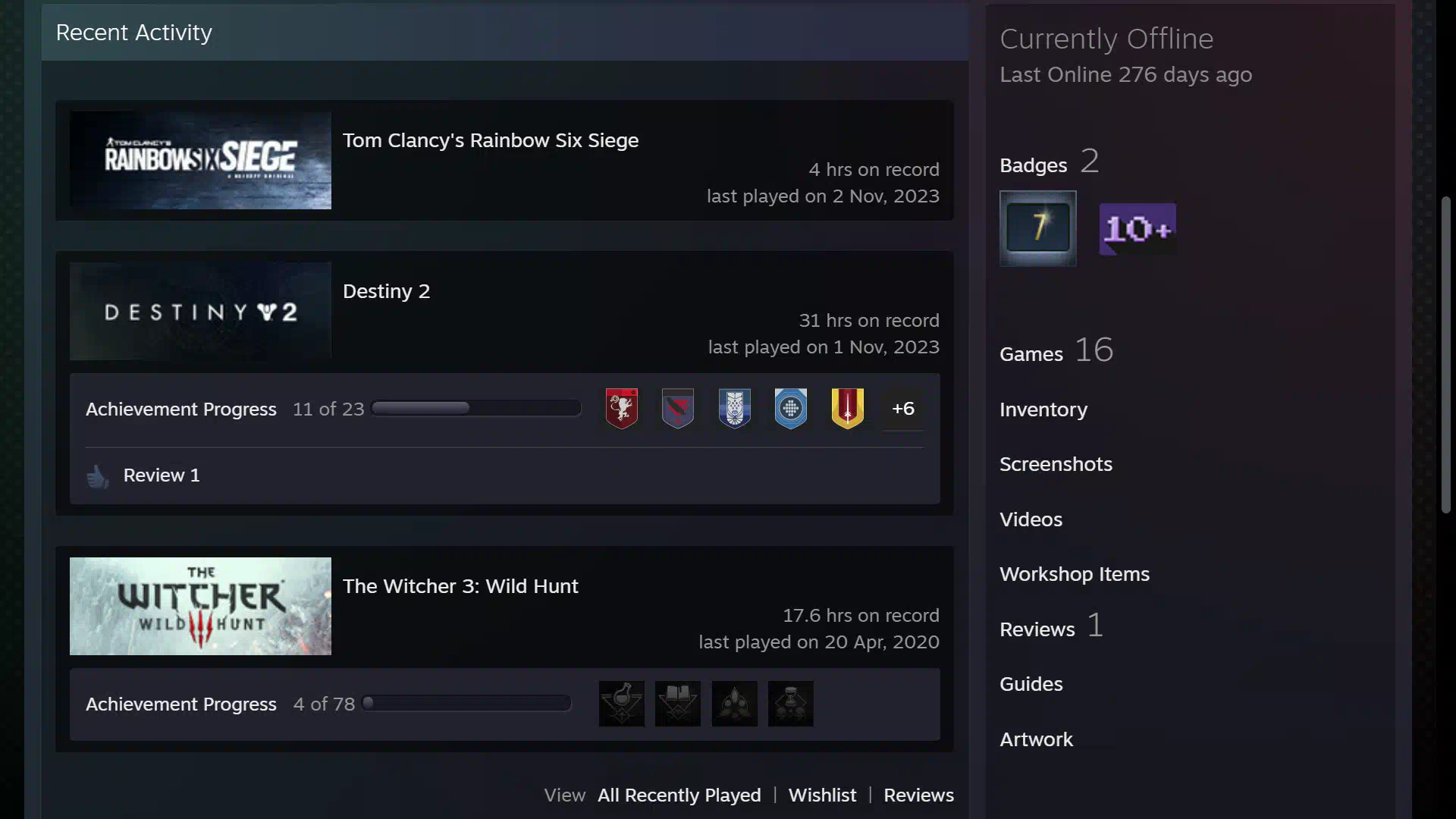Open the Games 16 list
Viewport: 1456px width, 819px height.
(1056, 351)
